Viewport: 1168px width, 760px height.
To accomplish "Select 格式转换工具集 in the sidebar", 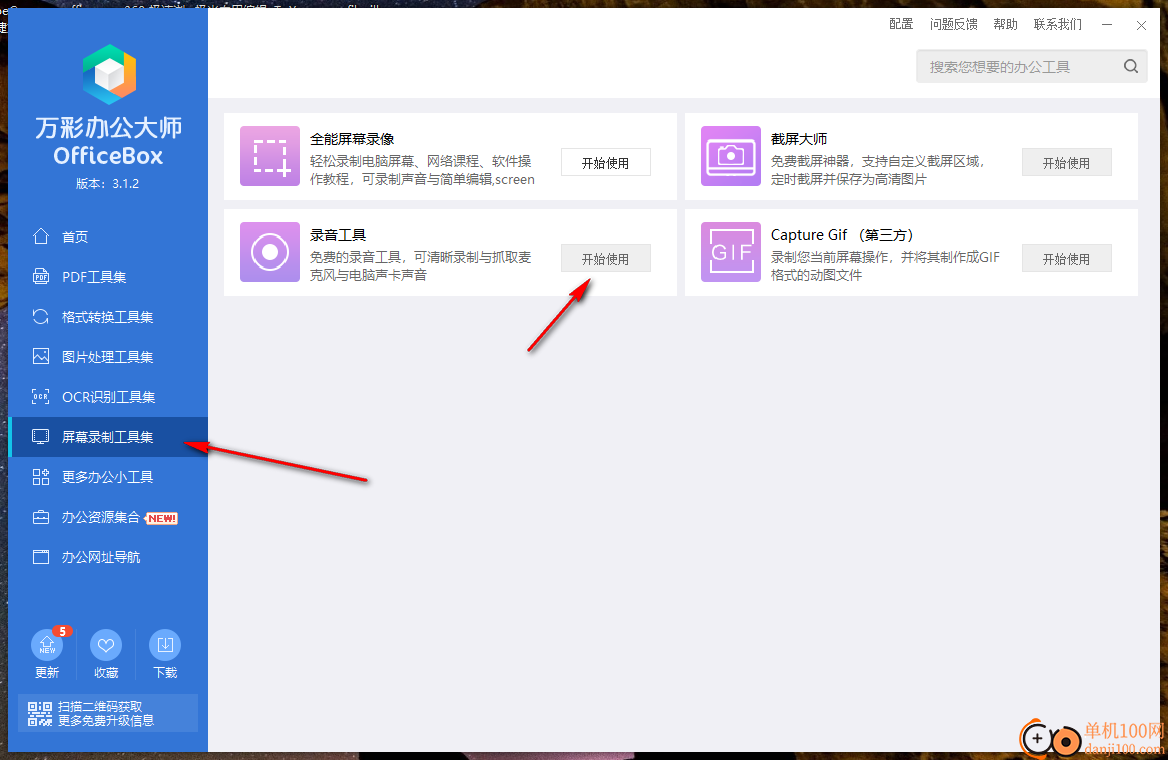I will pyautogui.click(x=108, y=317).
